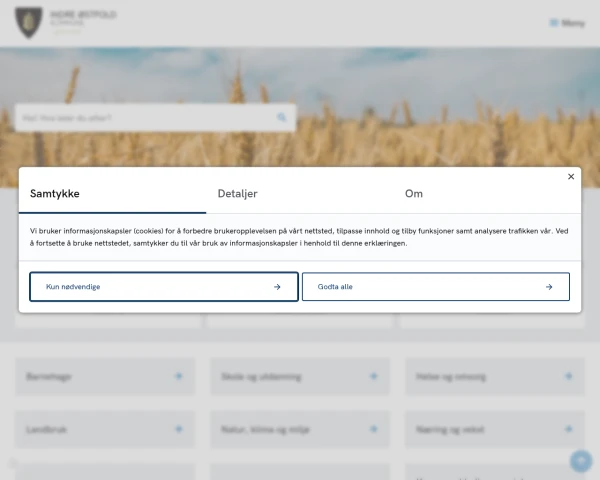This screenshot has width=600, height=480.
Task: Accept only necessary cookies (Kun nødvendige)
Action: [164, 287]
